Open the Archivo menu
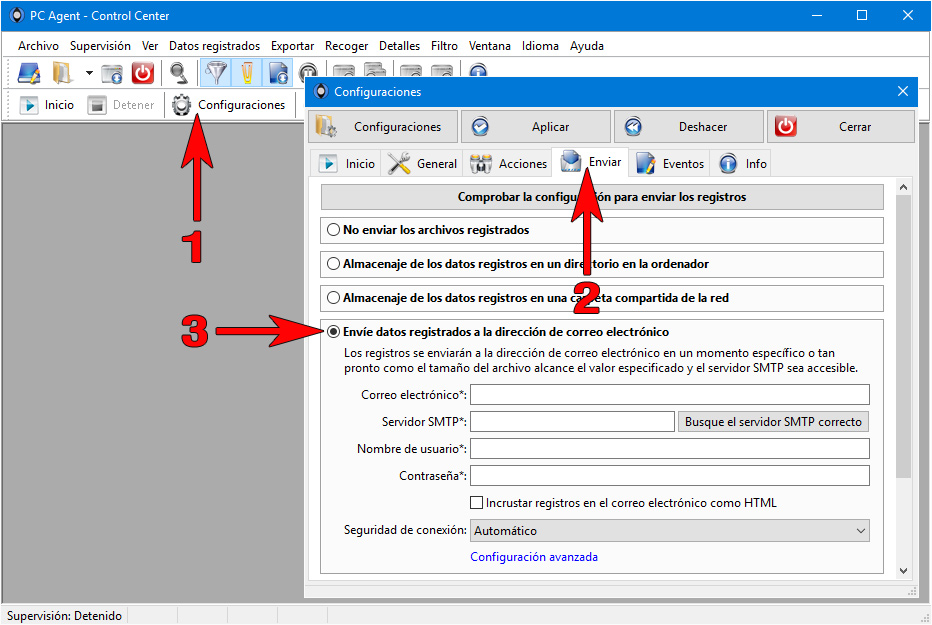The width and height of the screenshot is (932, 625). (38, 46)
